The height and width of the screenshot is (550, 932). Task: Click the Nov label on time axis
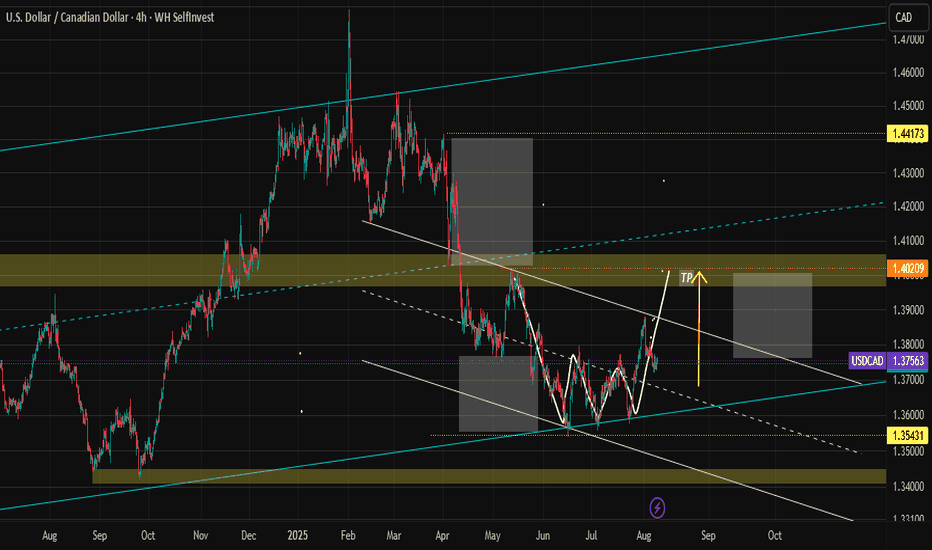tap(201, 535)
